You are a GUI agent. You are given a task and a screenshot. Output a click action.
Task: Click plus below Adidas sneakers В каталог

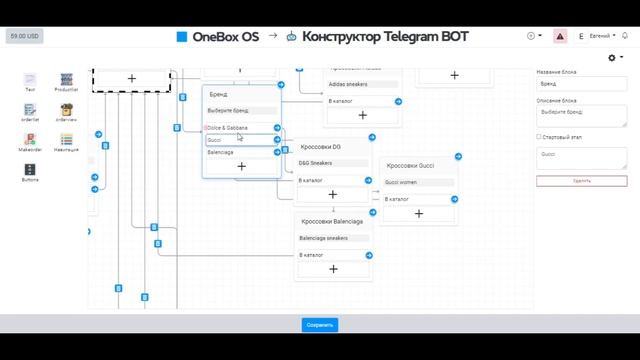(362, 116)
